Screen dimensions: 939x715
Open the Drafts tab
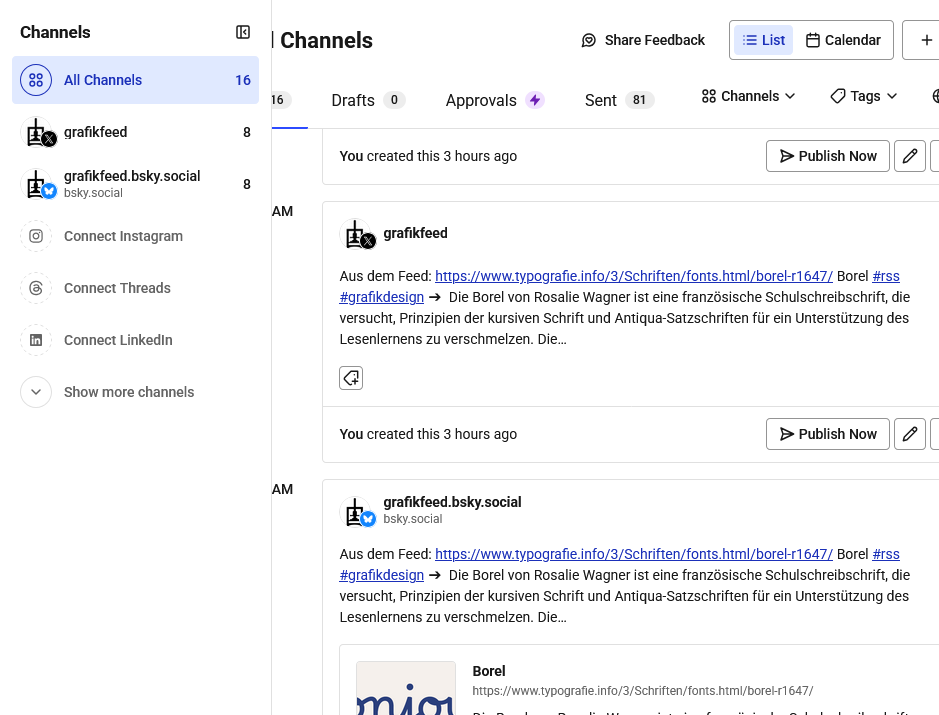point(368,100)
